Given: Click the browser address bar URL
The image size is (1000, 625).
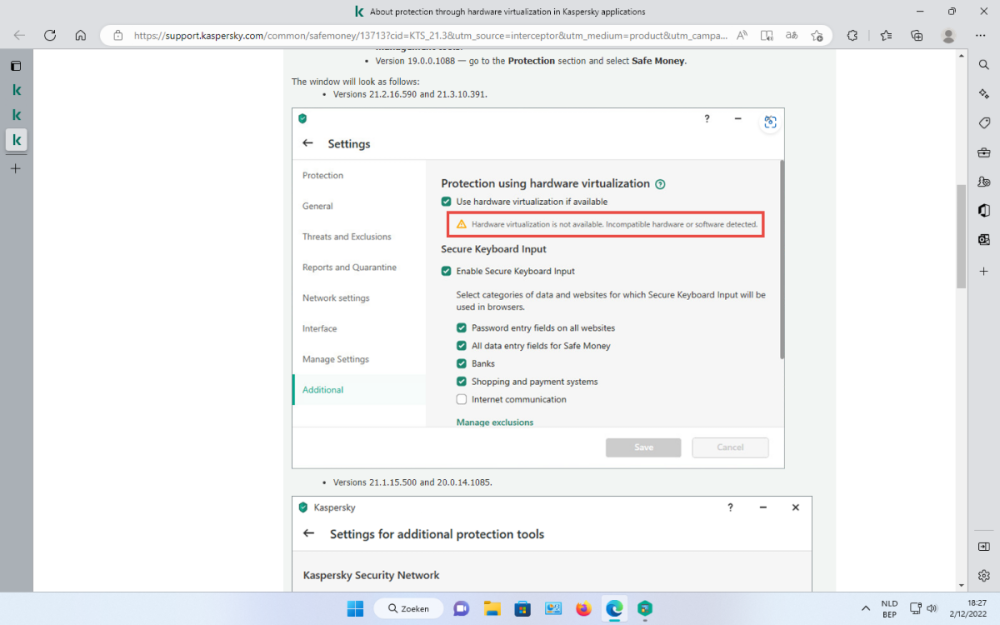Looking at the screenshot, I should [430, 36].
